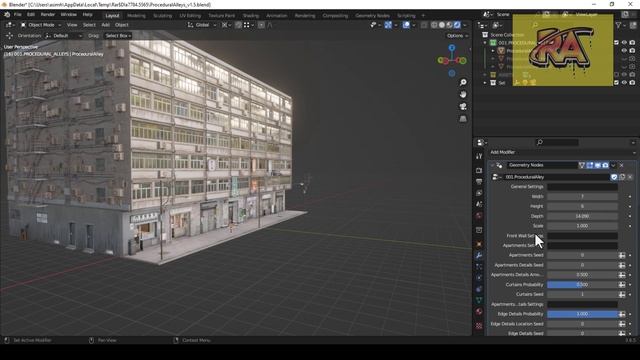This screenshot has width=640, height=360.
Task: Open the Add Modifier dropdown
Action: tap(562, 152)
